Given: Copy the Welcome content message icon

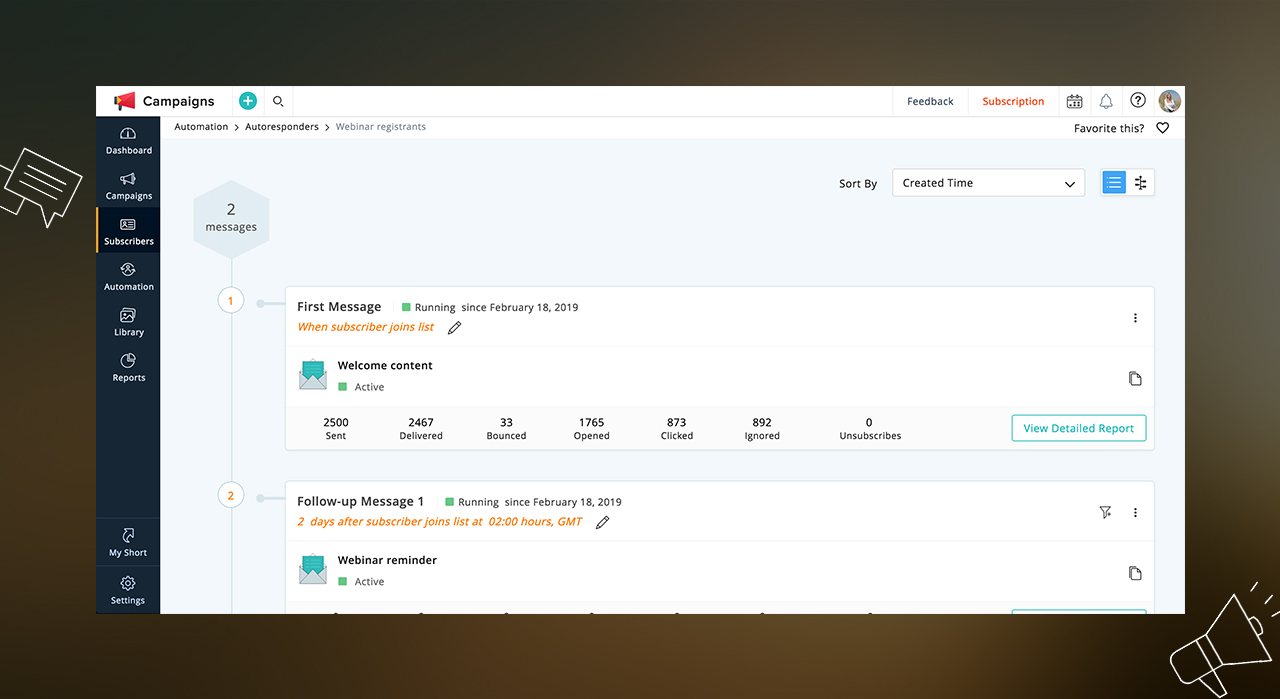Looking at the screenshot, I should click(x=1135, y=379).
